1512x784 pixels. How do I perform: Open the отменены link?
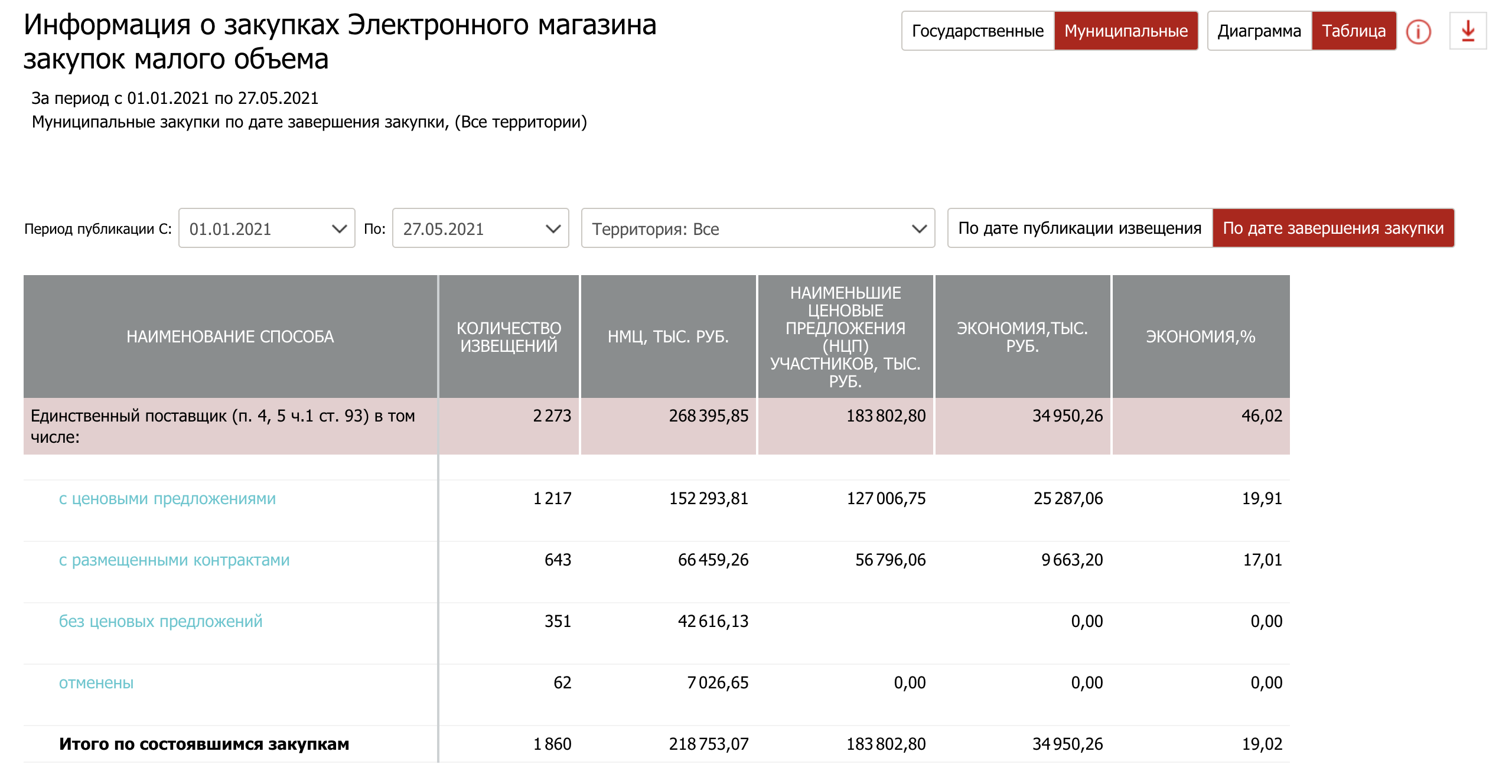(x=96, y=683)
